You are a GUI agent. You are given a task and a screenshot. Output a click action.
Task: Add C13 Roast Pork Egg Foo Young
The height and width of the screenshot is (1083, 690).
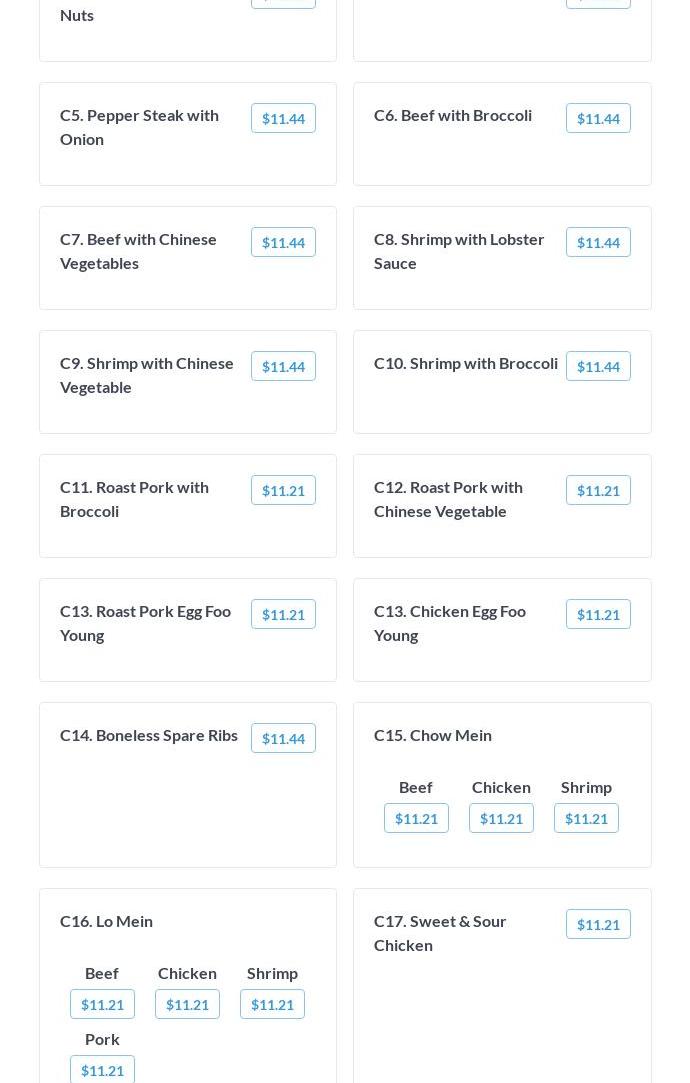[x=283, y=614]
